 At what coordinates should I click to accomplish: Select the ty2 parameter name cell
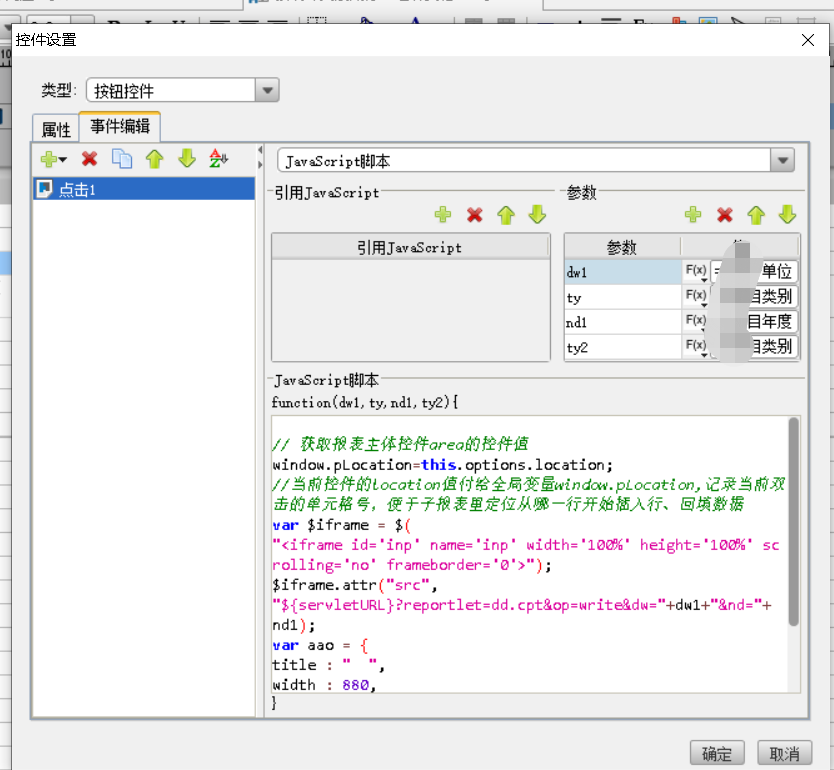(623, 347)
